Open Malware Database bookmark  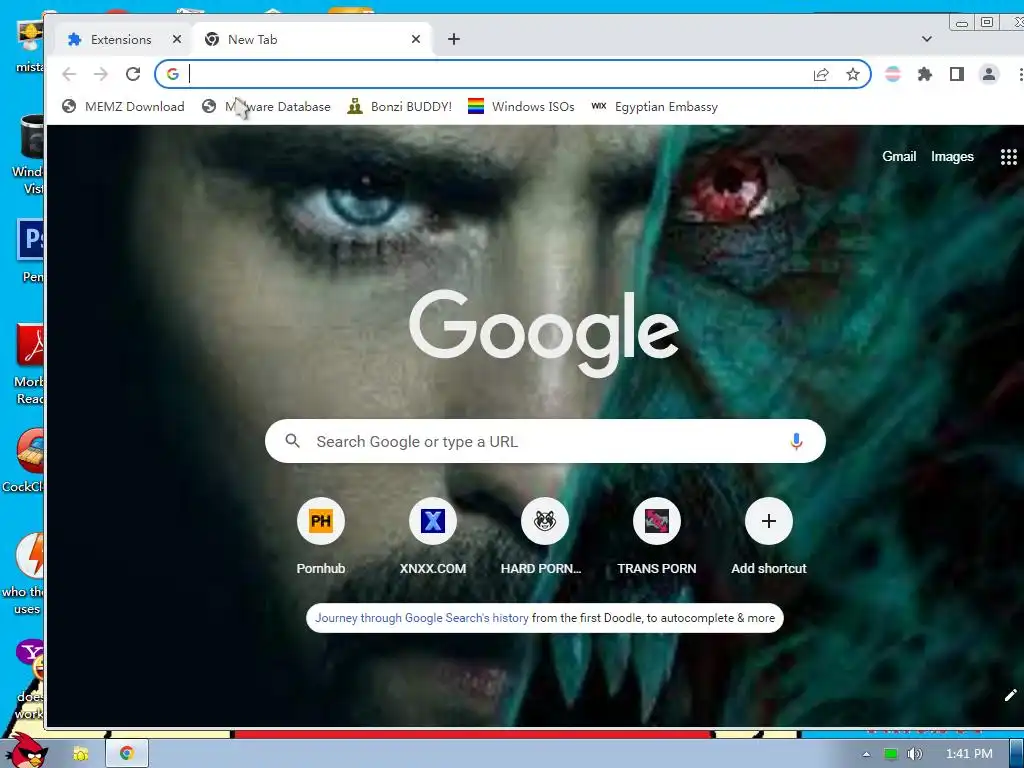tap(266, 106)
